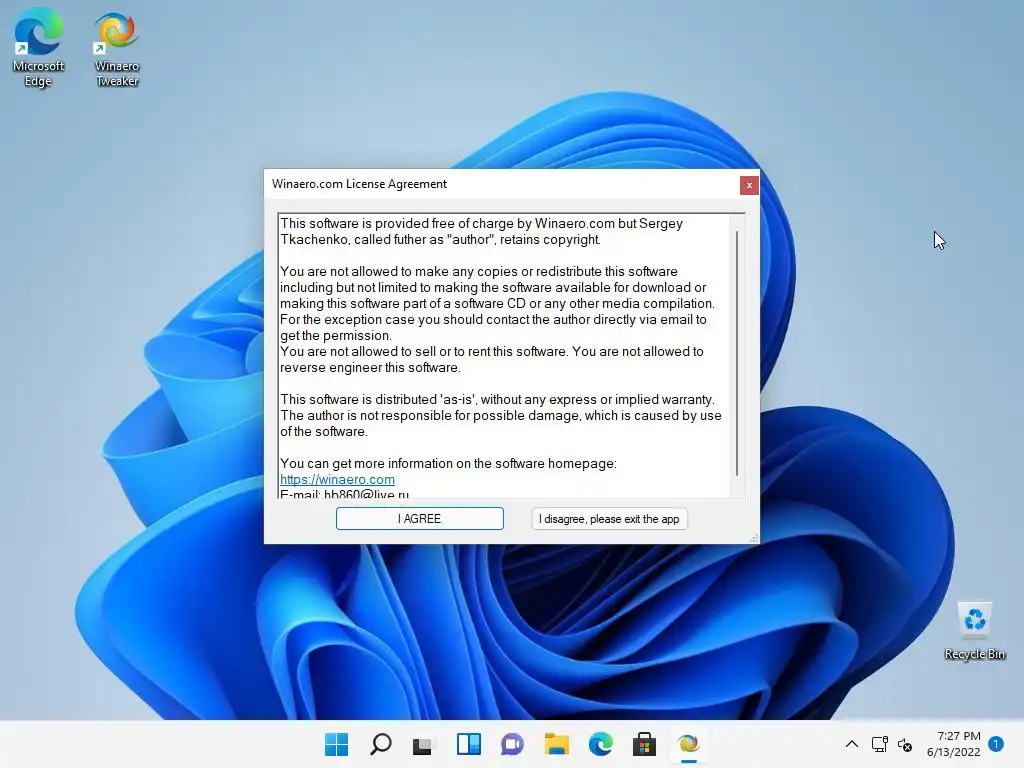Click text "reverse engineer this software."

tap(370, 368)
